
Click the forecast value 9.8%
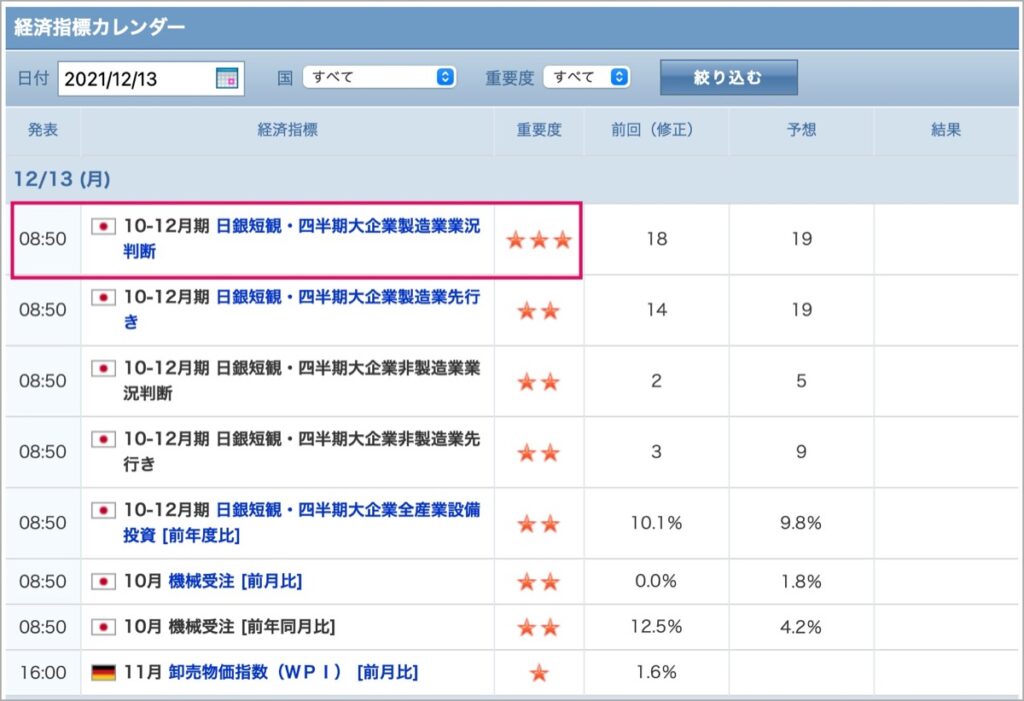pos(801,523)
